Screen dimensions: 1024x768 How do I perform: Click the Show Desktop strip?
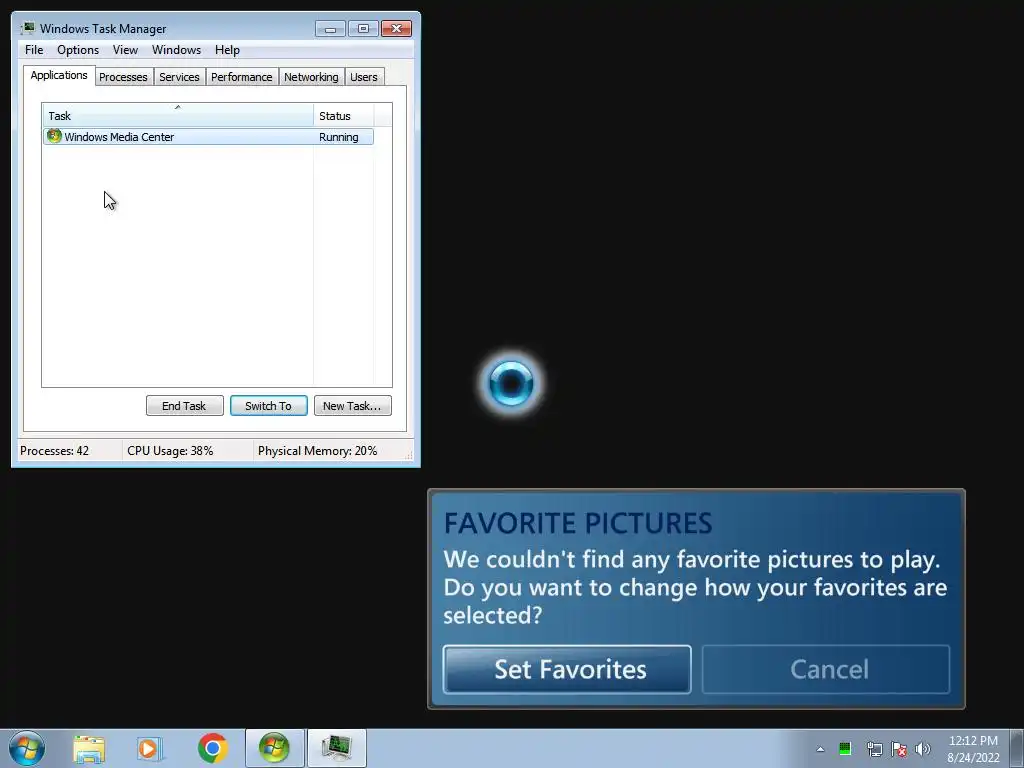[x=1017, y=748]
